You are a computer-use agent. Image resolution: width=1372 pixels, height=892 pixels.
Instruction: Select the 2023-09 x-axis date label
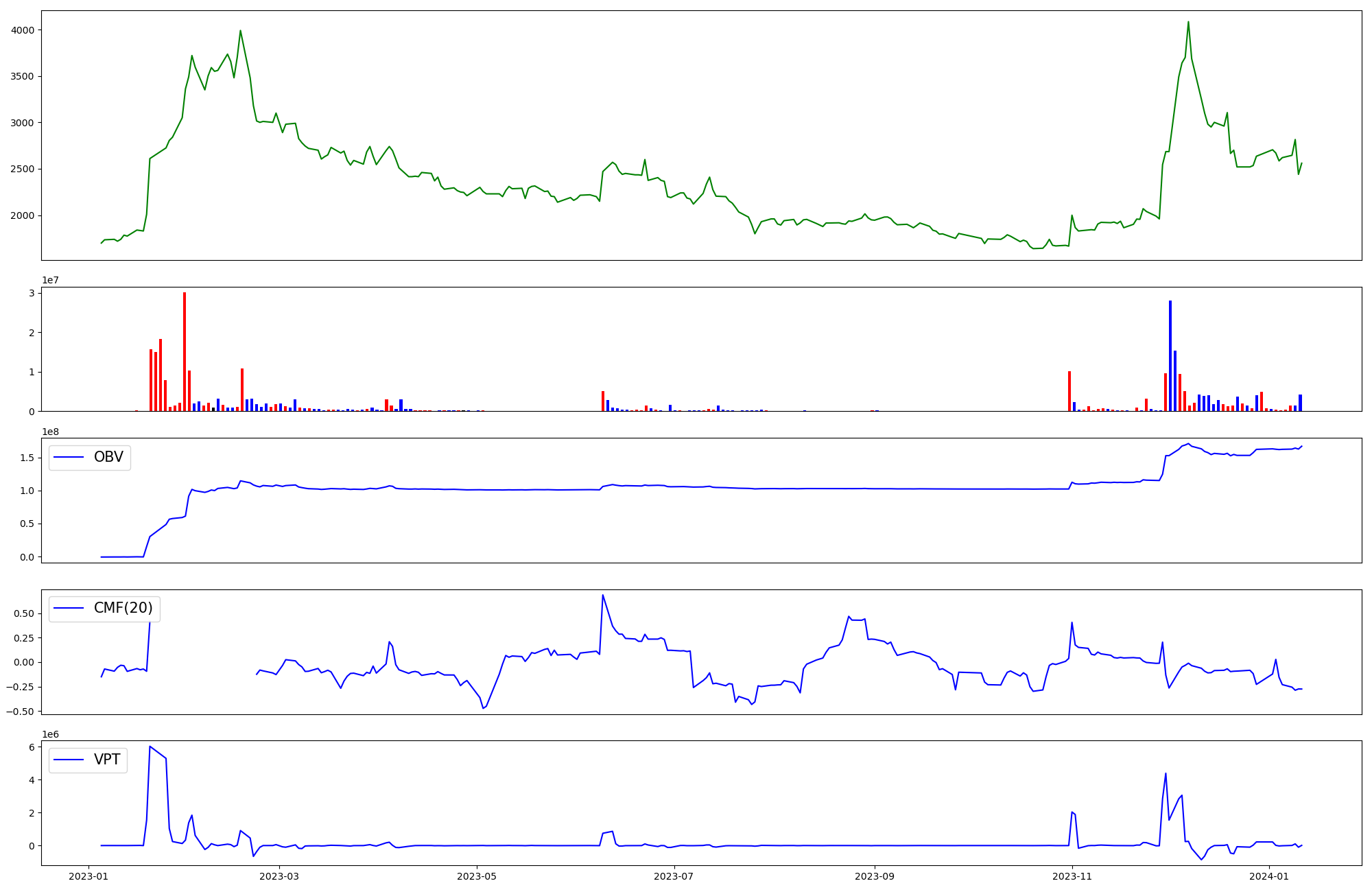[x=875, y=876]
